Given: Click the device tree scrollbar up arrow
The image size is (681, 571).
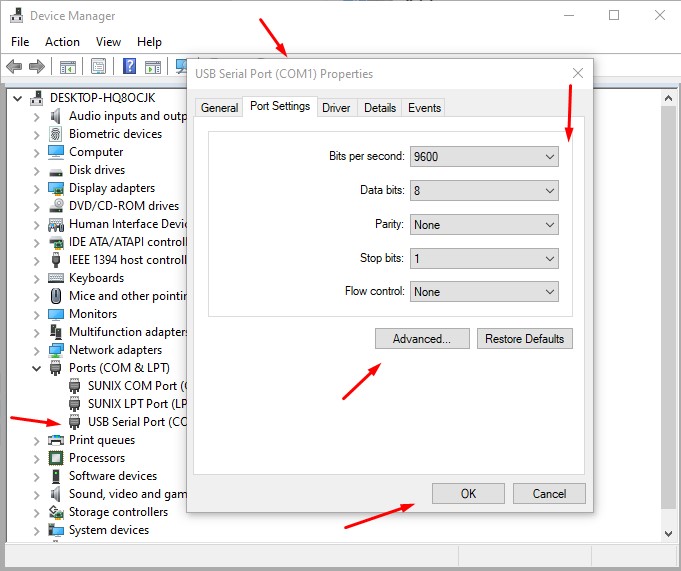Looking at the screenshot, I should (x=669, y=99).
